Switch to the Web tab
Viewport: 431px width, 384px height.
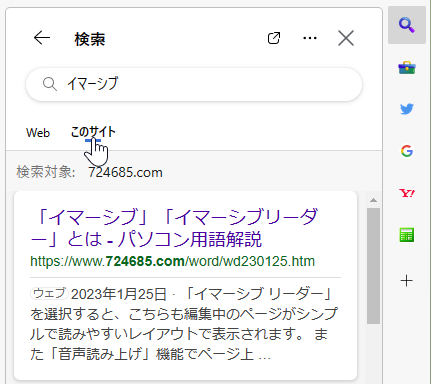pyautogui.click(x=38, y=133)
